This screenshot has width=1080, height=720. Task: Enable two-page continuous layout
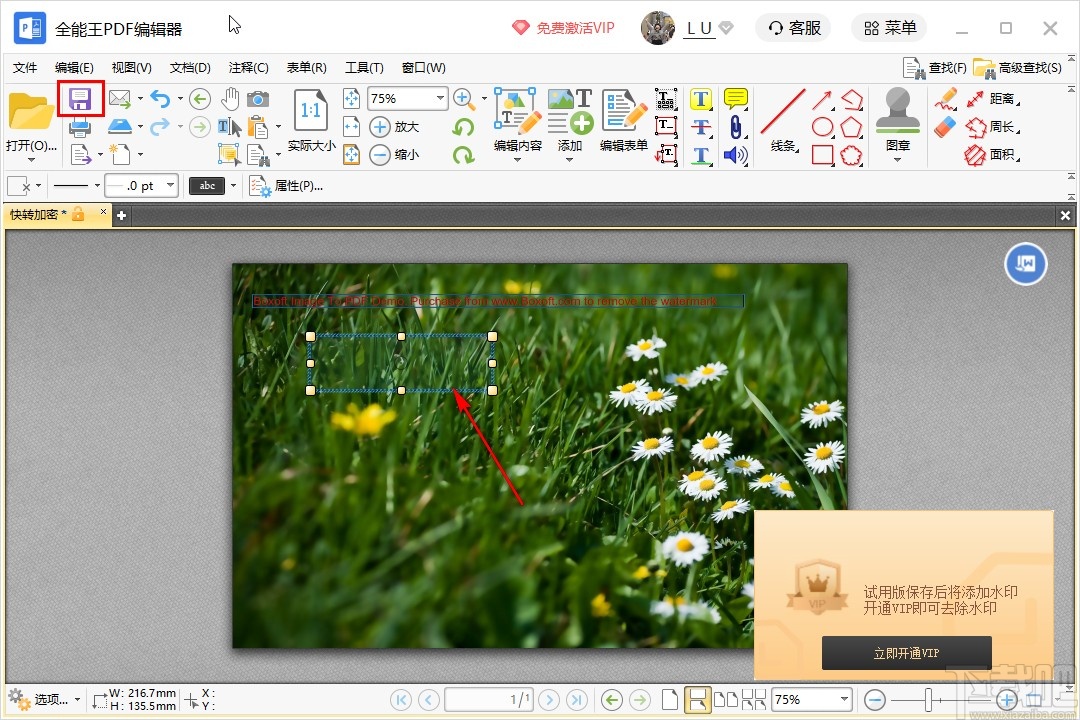pyautogui.click(x=754, y=700)
